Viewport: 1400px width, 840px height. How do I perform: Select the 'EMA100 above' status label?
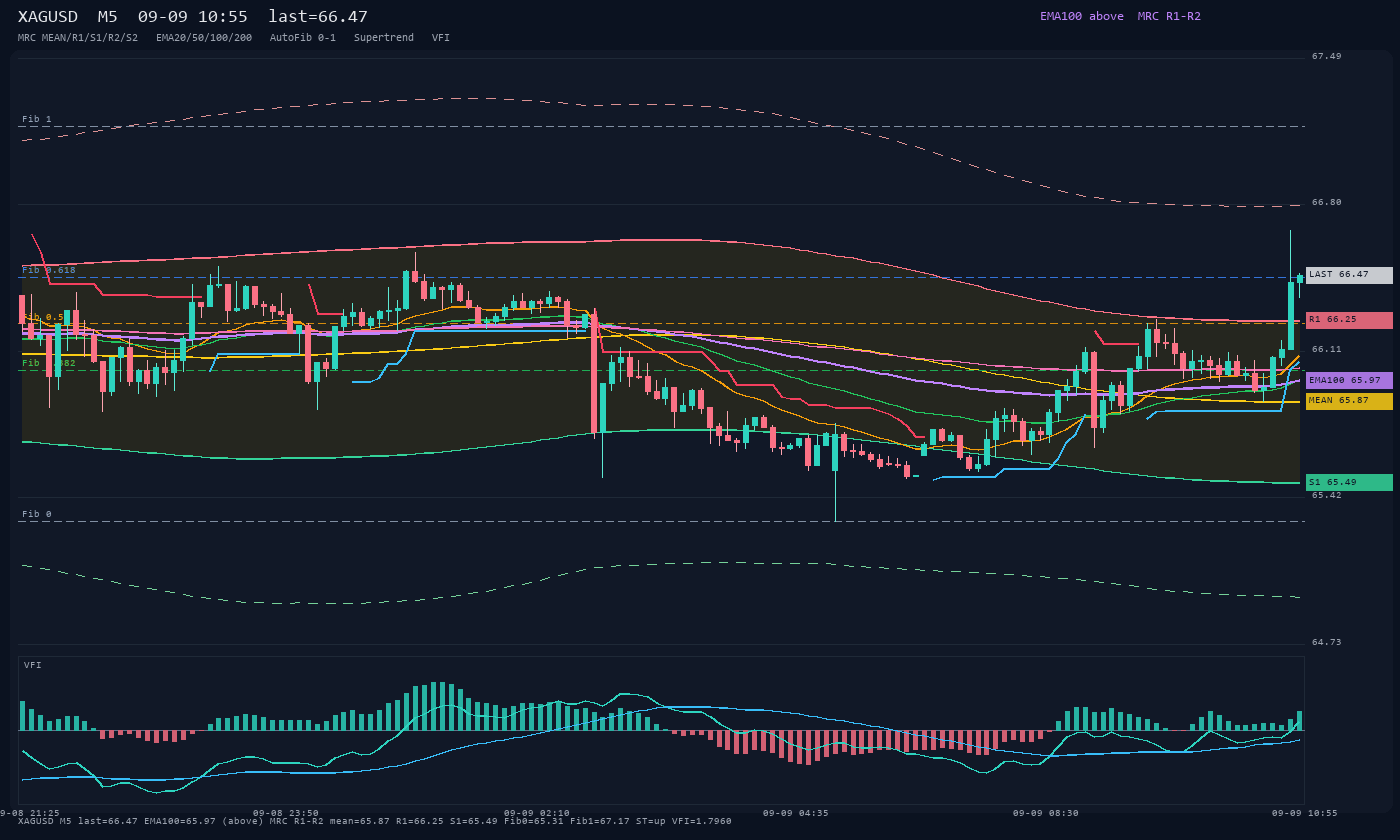tap(1082, 16)
